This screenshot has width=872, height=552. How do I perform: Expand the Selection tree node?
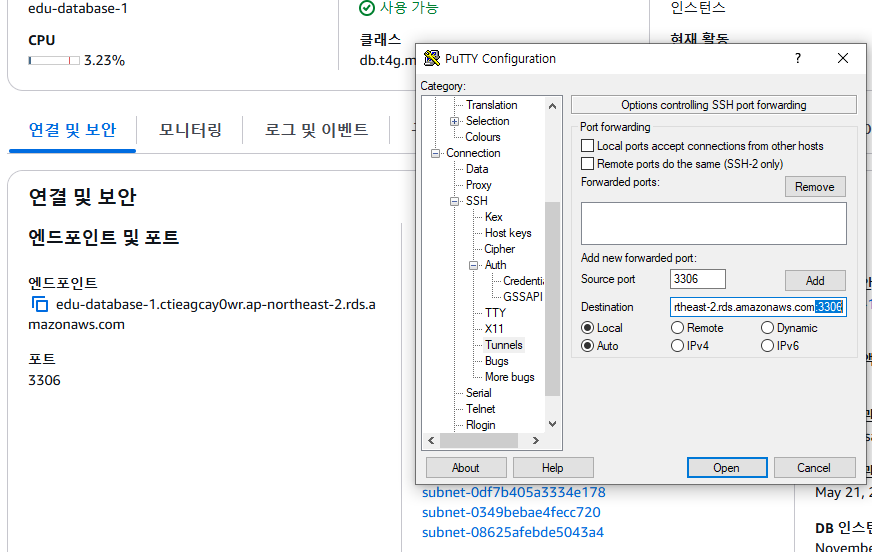454,121
